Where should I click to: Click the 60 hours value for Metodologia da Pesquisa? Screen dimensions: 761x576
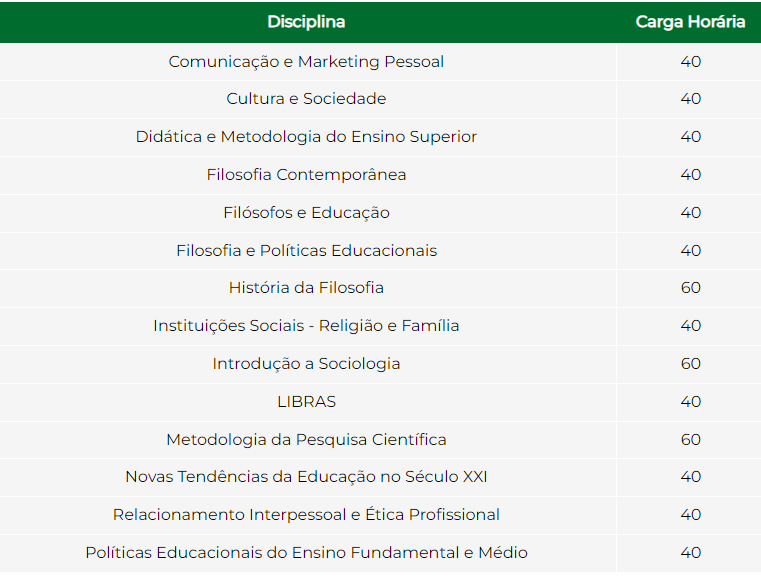click(x=691, y=439)
